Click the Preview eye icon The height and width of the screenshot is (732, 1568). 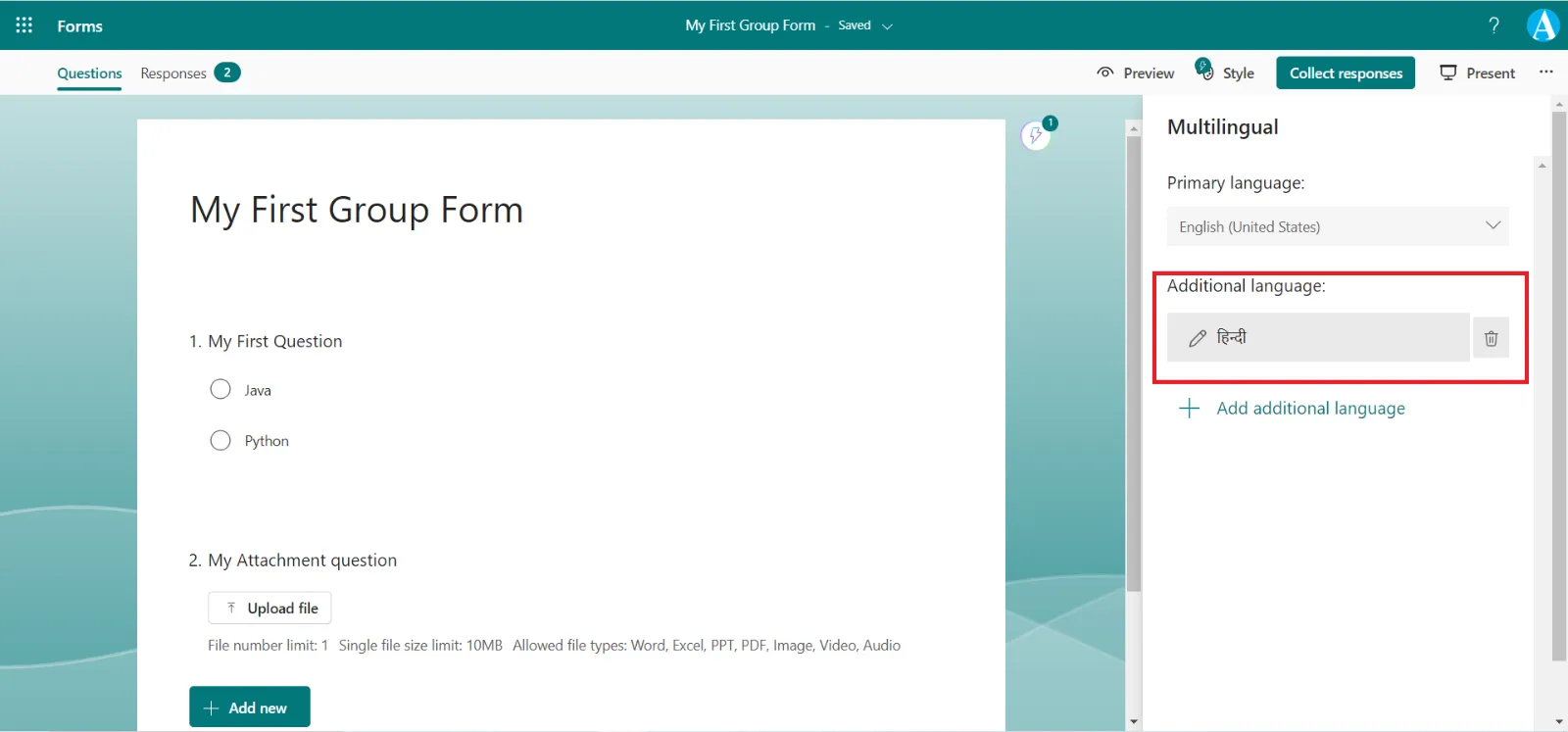[x=1105, y=73]
